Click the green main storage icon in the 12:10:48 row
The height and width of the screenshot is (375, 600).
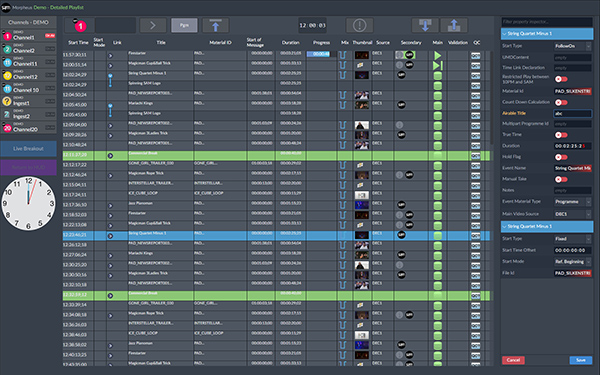pyautogui.click(x=437, y=145)
